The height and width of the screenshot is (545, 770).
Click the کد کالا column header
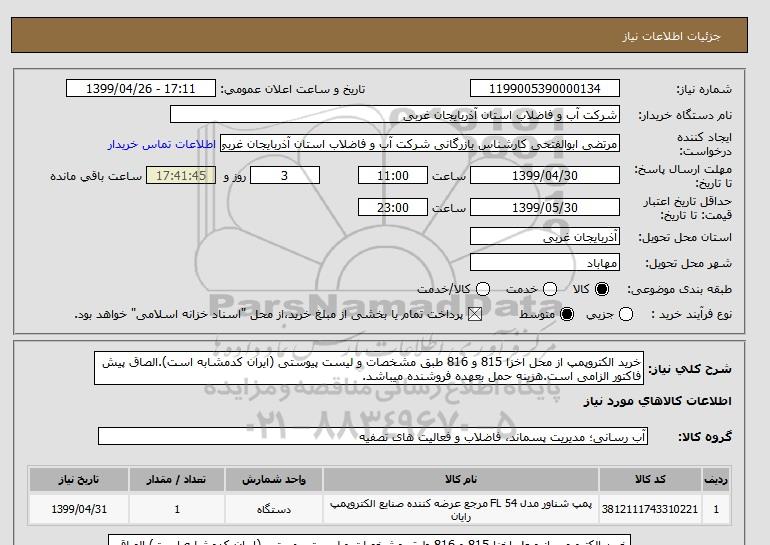(650, 479)
